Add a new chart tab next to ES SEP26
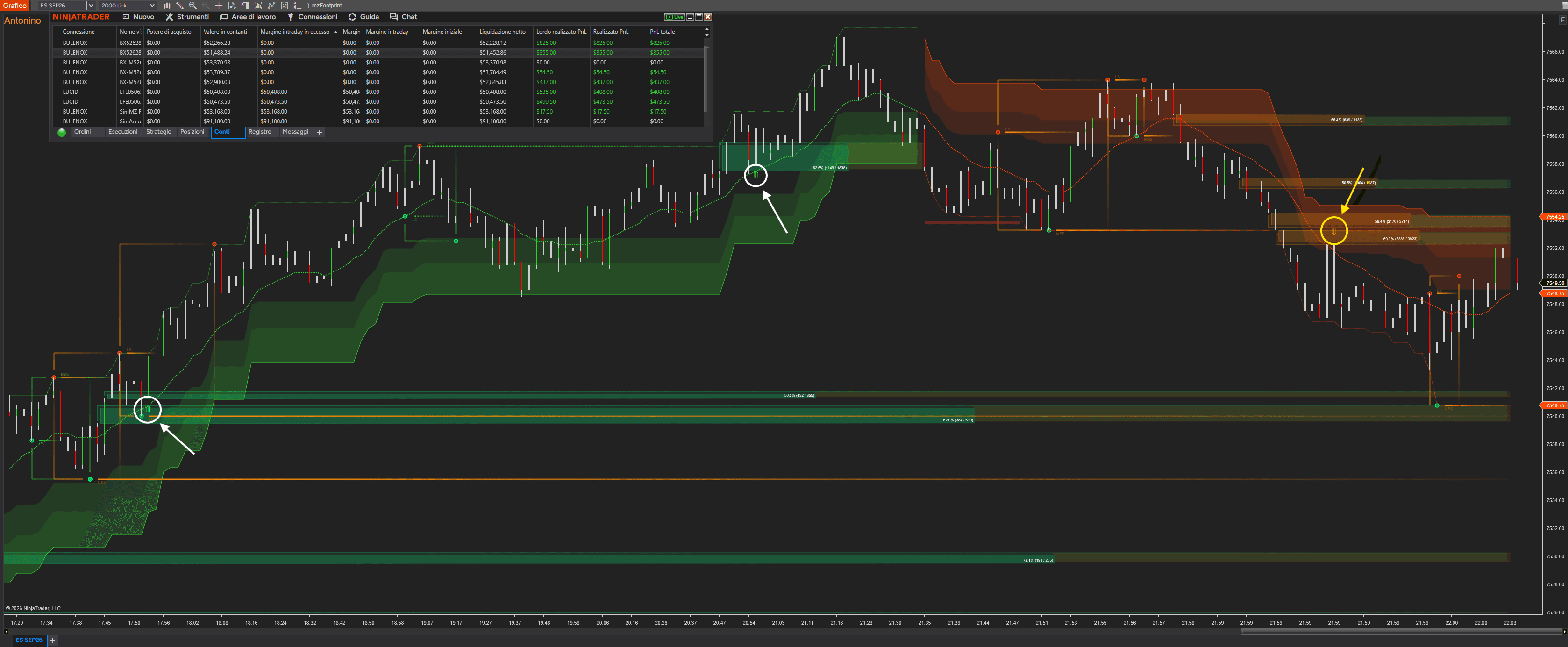Screen dimensions: 1568x647 [53, 640]
